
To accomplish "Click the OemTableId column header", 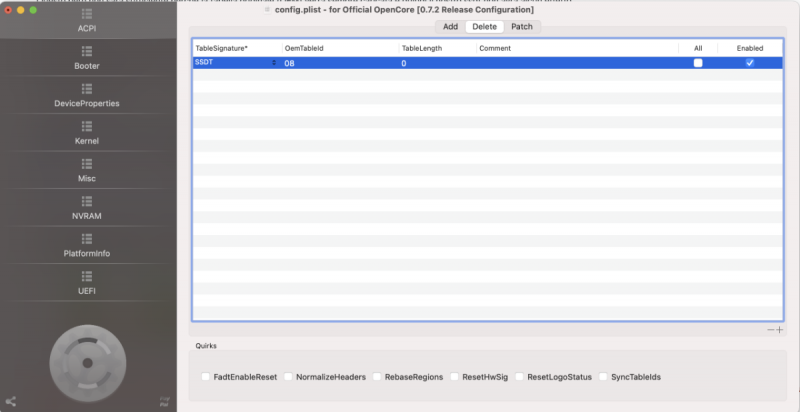I will pyautogui.click(x=340, y=48).
